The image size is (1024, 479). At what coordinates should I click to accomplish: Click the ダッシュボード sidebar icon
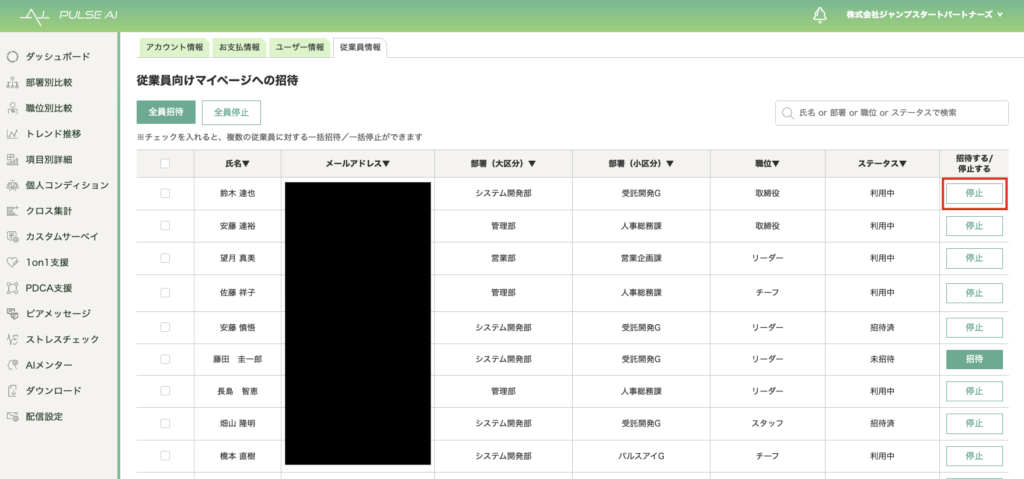(12, 57)
